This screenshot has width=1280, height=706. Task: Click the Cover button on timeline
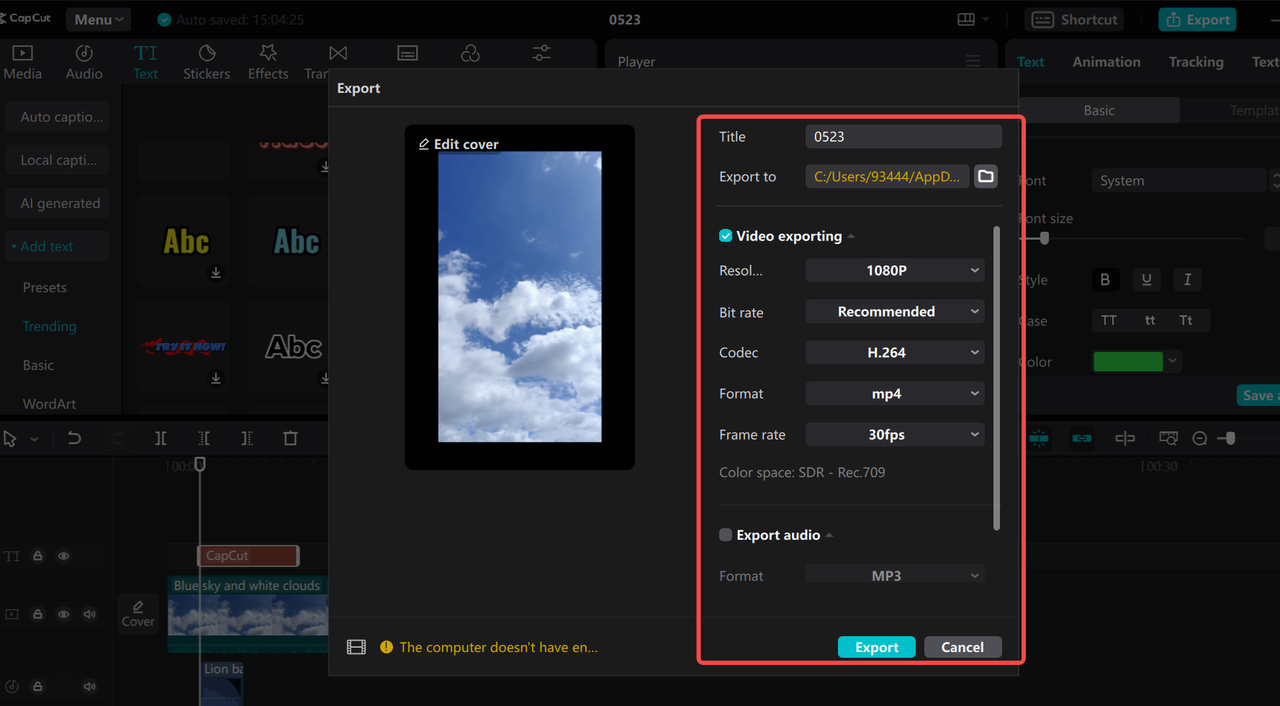pyautogui.click(x=138, y=614)
